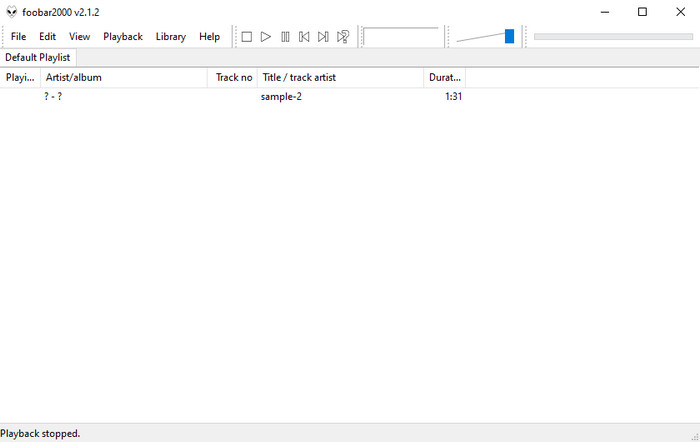700x442 pixels.
Task: Open the View menu
Action: point(79,37)
